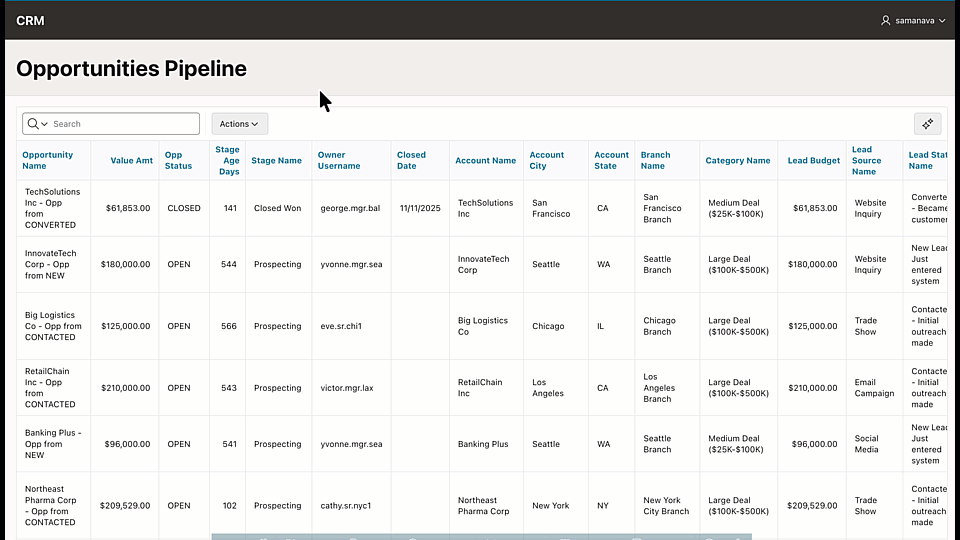Expand the samanava user menu
The image size is (960, 540).
[x=913, y=20]
